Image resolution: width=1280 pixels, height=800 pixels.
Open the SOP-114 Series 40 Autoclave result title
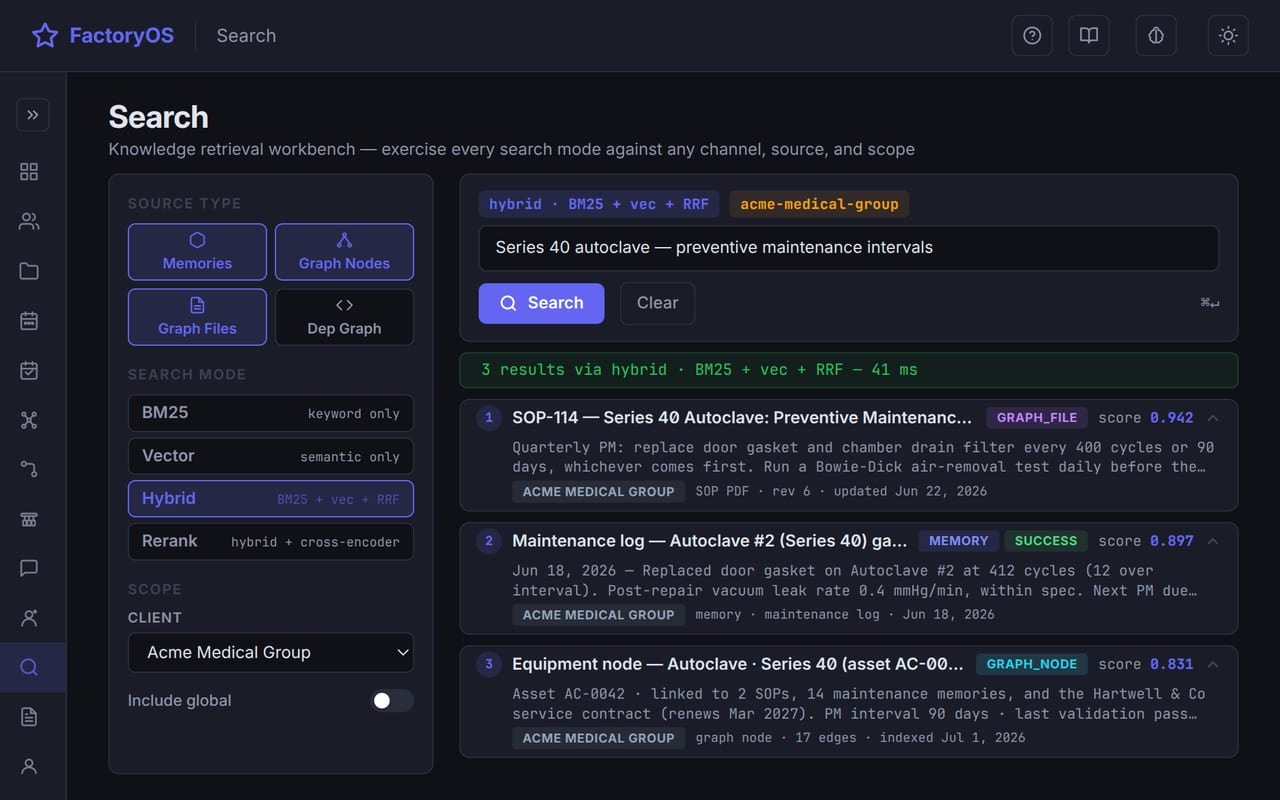[x=742, y=418]
